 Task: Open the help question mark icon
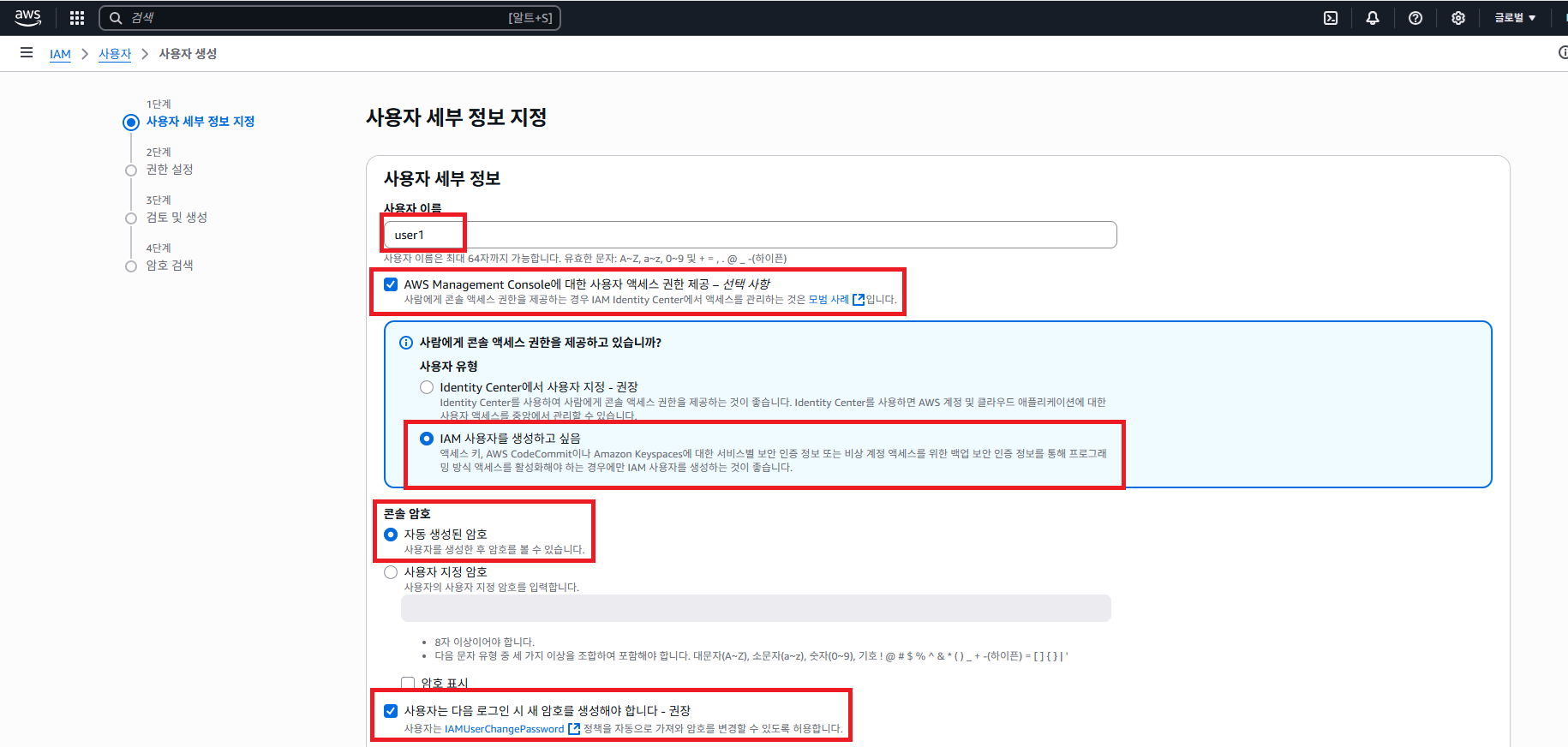1415,18
